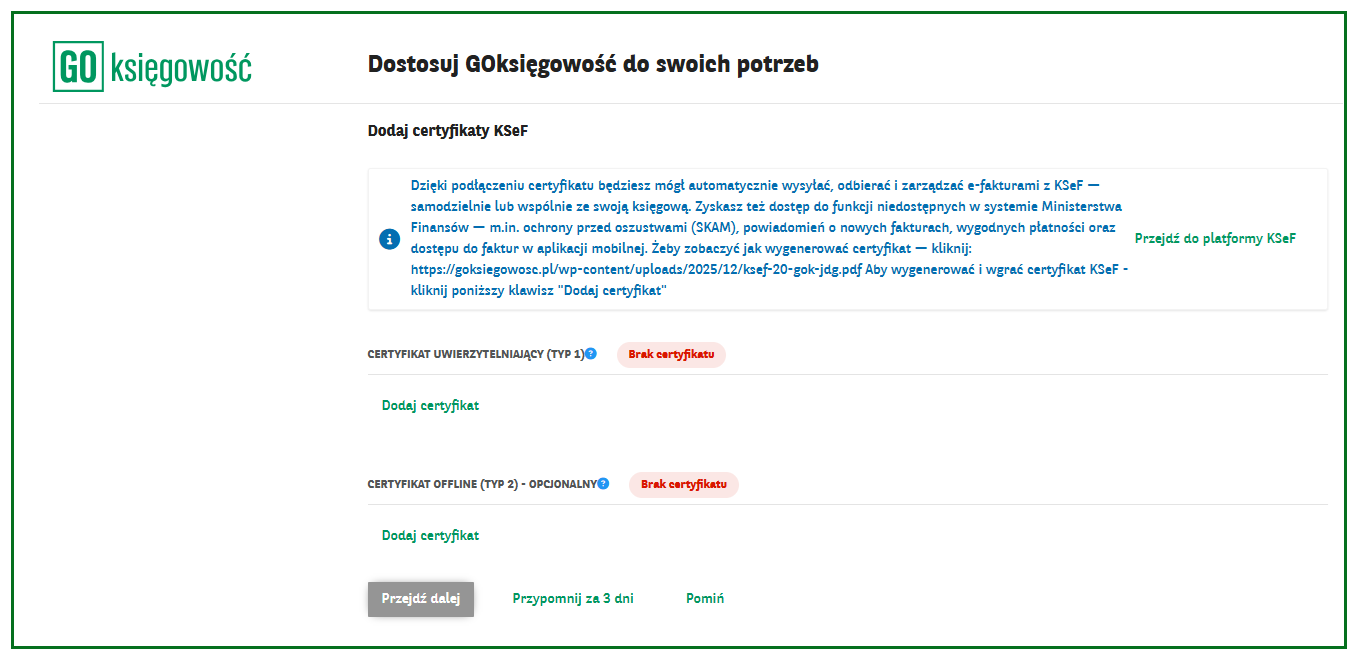Click the blue info icon in the notice box

click(x=389, y=240)
